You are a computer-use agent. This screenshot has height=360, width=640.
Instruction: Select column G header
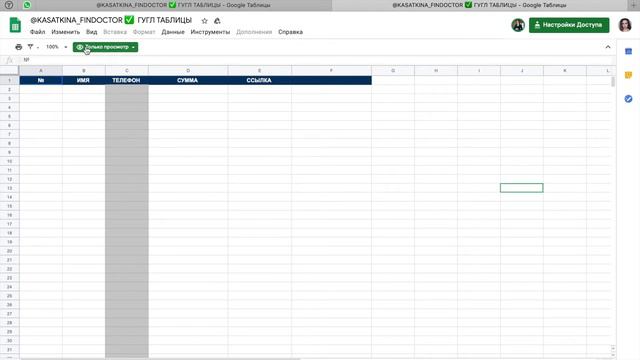pos(393,71)
